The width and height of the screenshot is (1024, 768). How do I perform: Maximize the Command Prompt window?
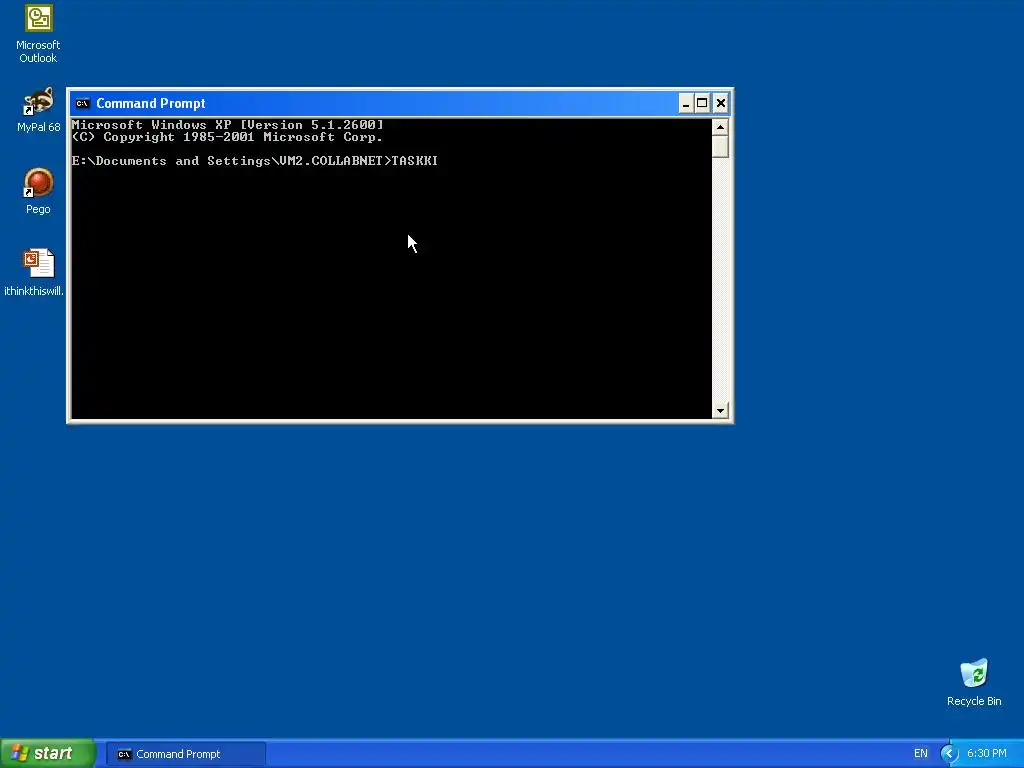[702, 103]
